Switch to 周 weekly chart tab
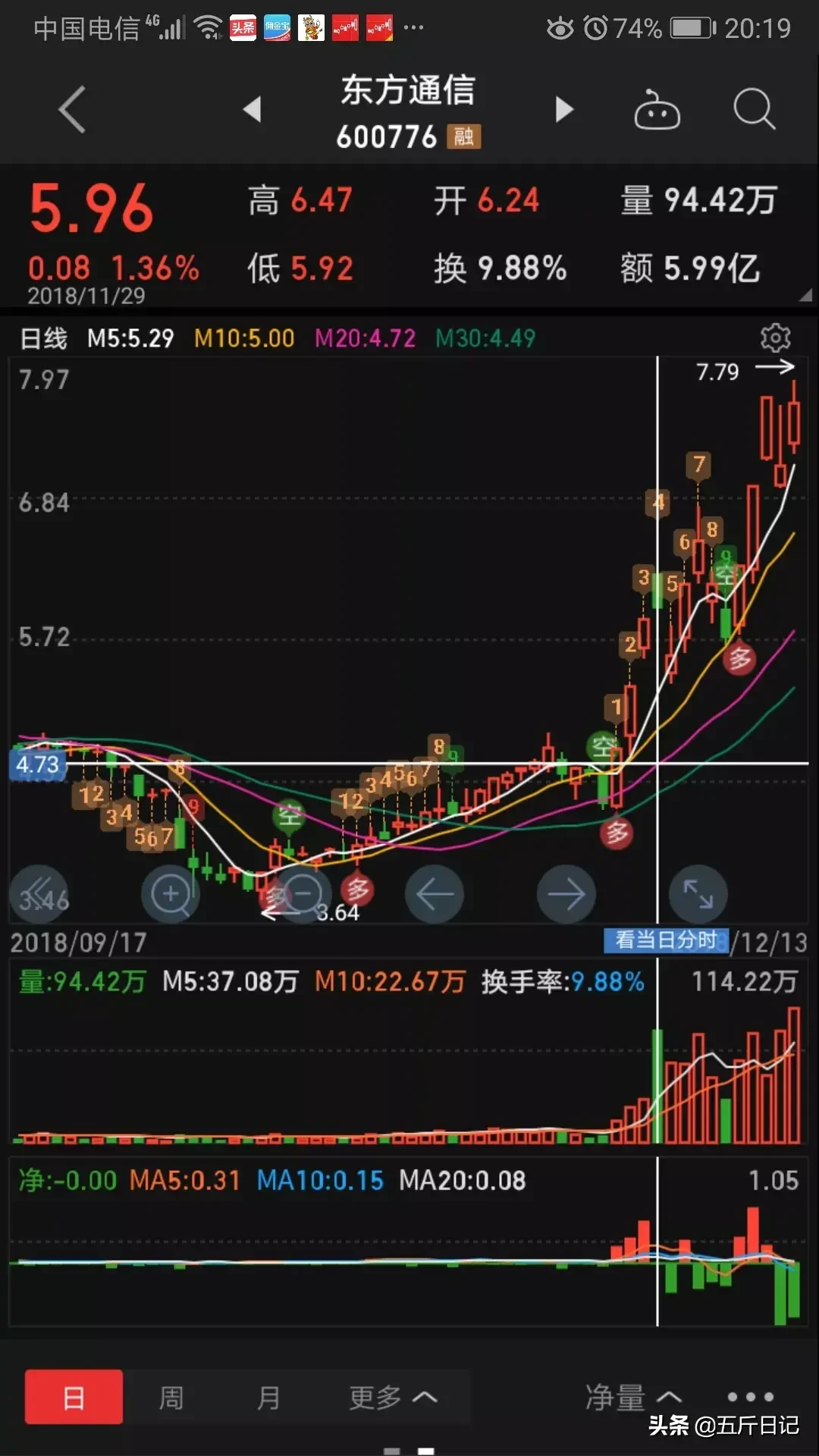 [171, 1397]
